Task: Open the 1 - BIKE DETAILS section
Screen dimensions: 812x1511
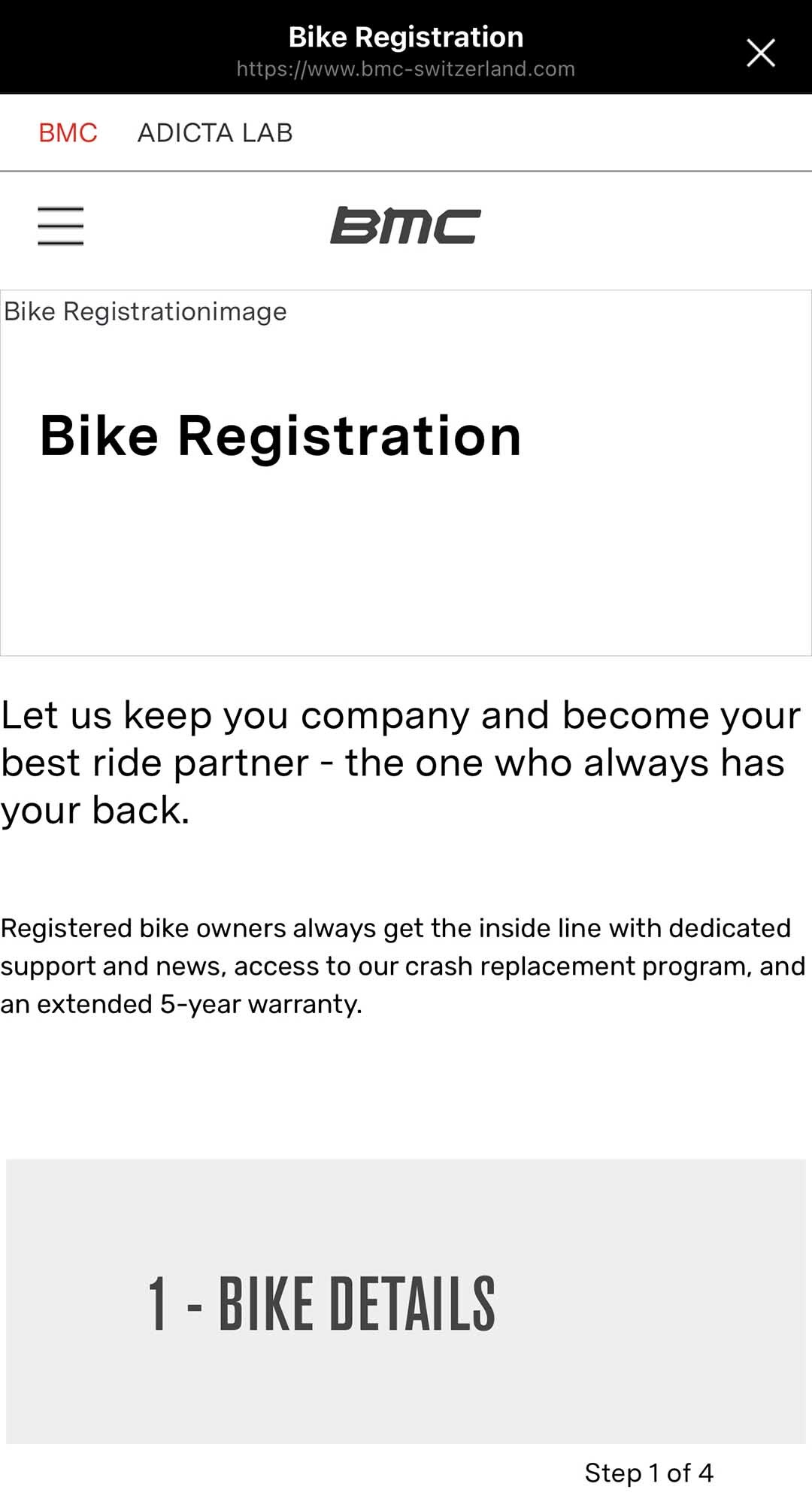Action: [x=321, y=1303]
